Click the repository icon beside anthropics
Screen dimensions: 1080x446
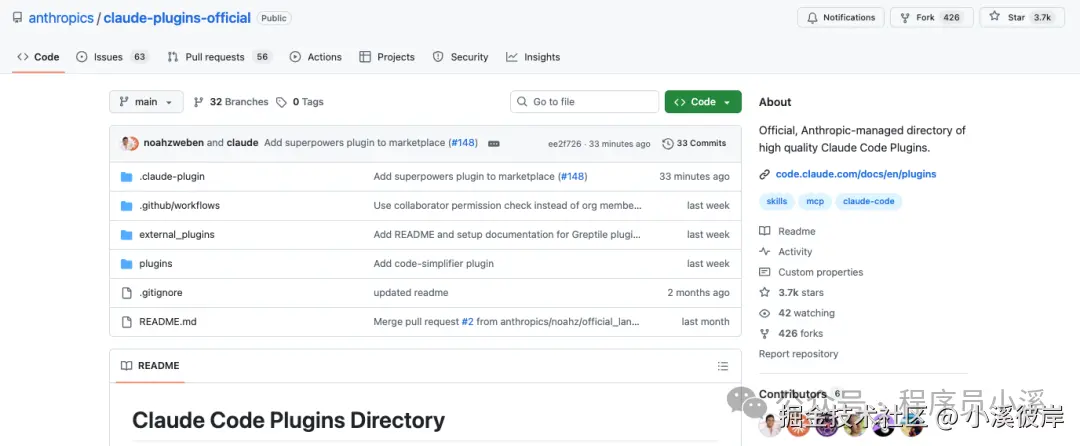17,18
